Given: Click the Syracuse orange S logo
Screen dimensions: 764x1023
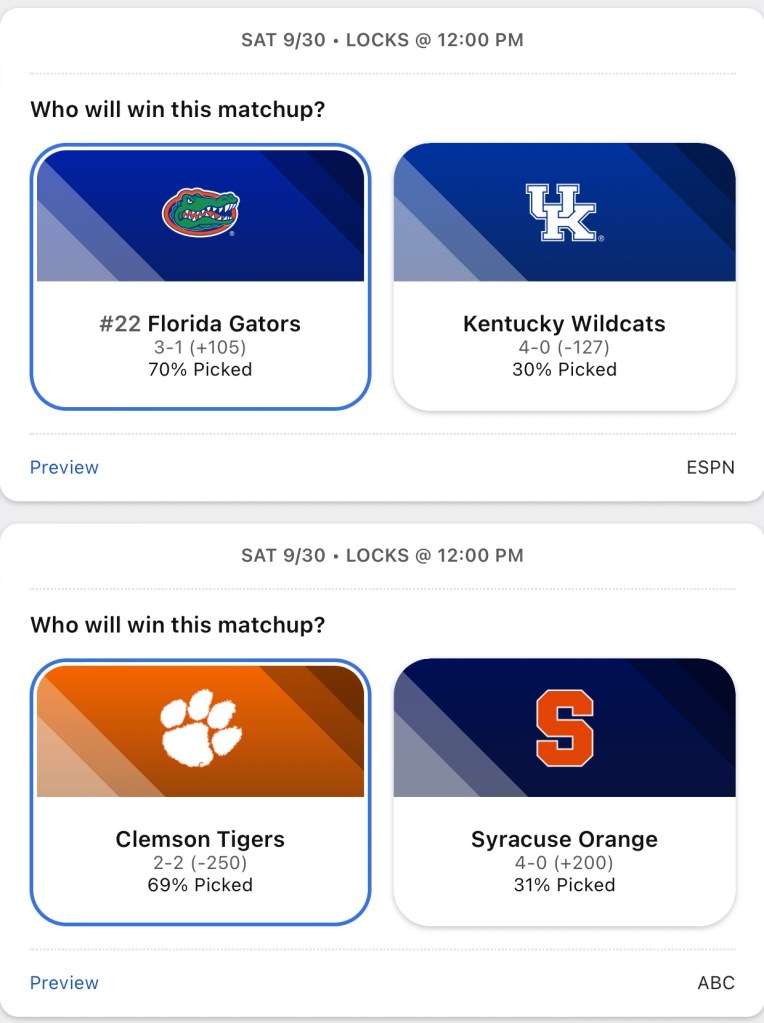Looking at the screenshot, I should 564,727.
